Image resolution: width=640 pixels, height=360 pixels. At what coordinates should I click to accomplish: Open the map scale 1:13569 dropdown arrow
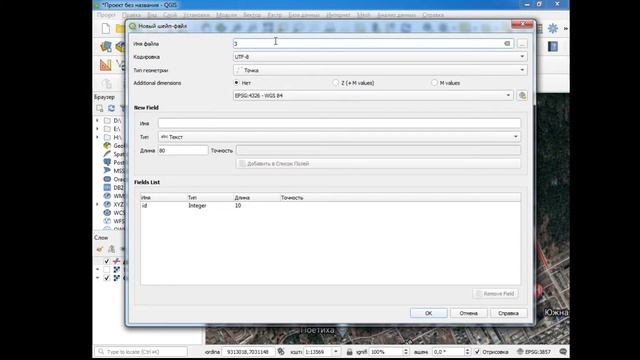[x=336, y=351]
